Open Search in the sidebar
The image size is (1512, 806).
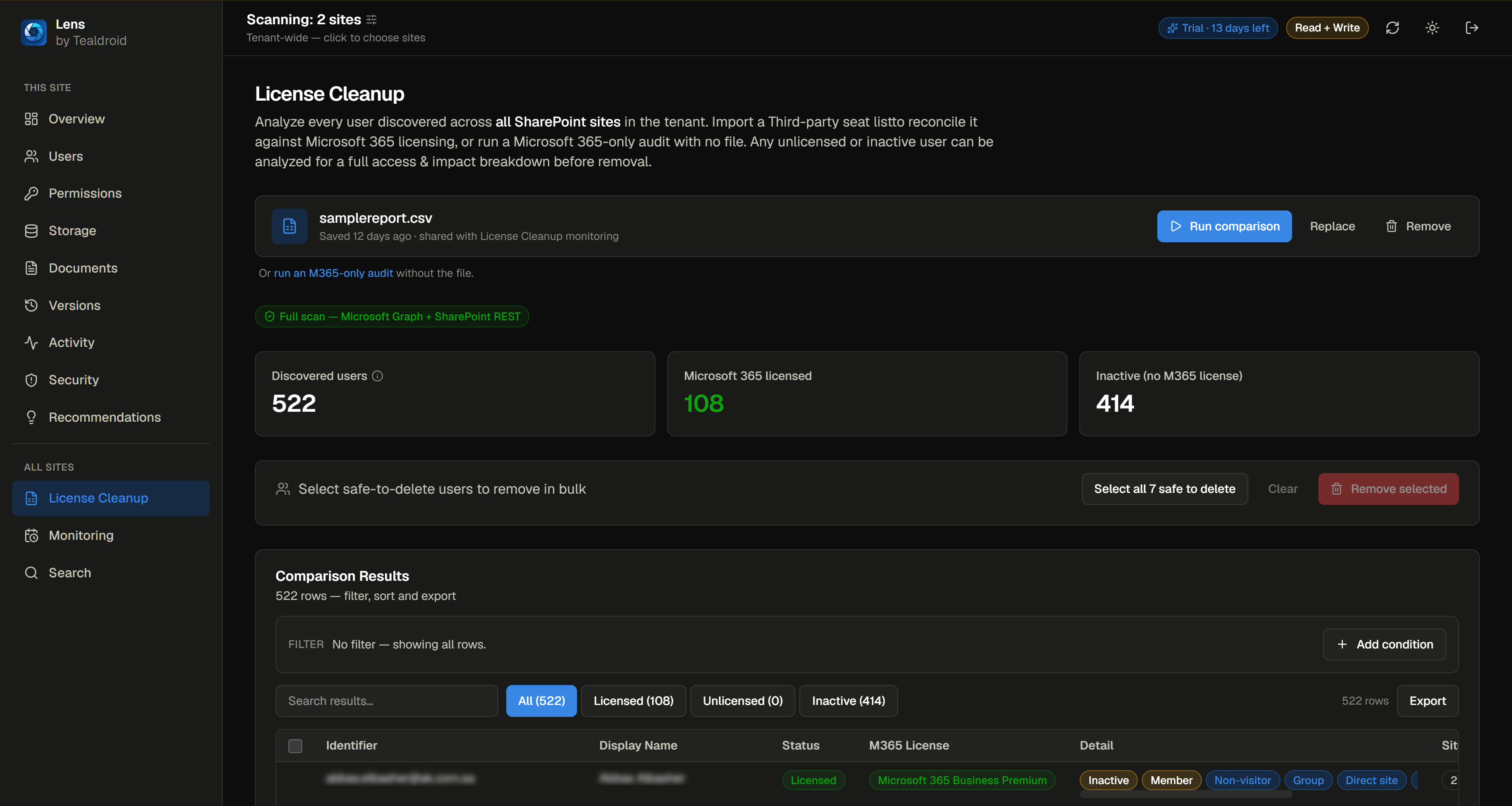point(111,573)
